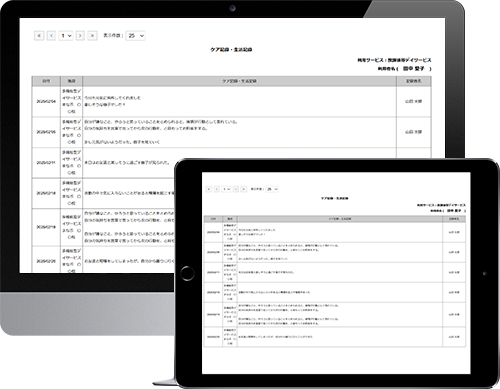The height and width of the screenshot is (389, 500).
Task: Jump to last page on monitor screen
Action: coord(92,35)
